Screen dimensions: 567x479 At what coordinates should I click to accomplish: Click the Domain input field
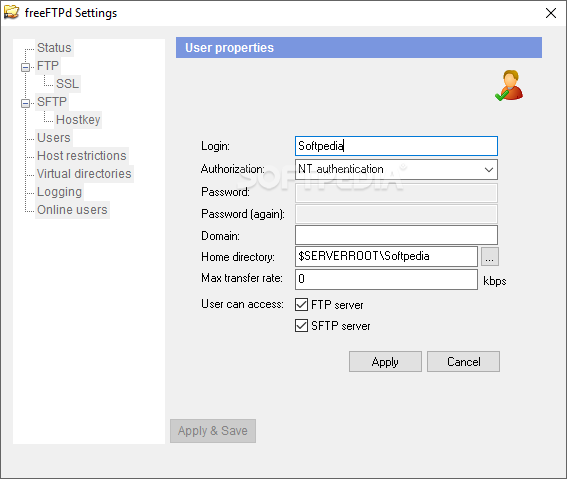coord(396,235)
